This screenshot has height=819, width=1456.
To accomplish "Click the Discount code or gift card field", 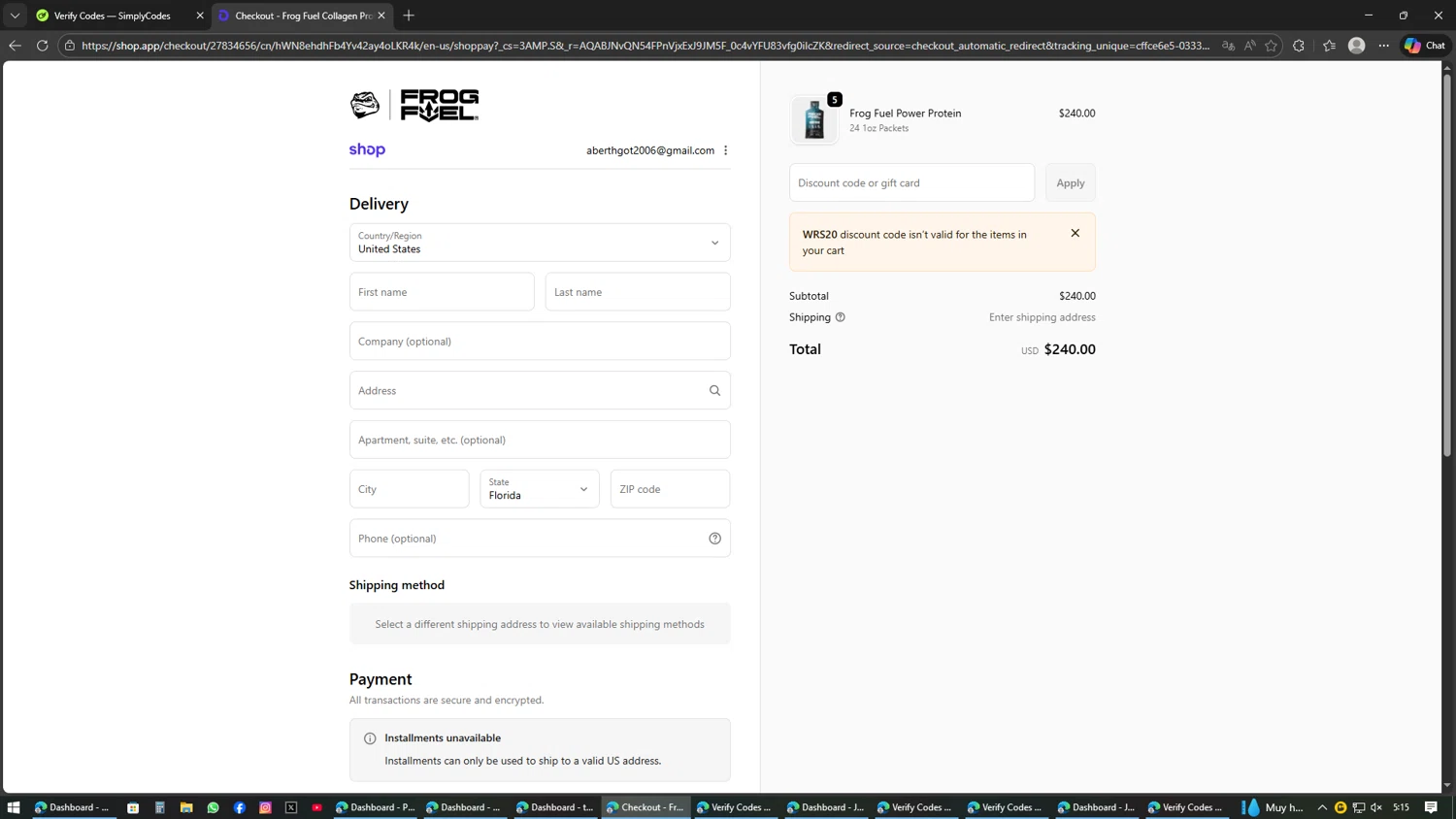I will coord(911,182).
